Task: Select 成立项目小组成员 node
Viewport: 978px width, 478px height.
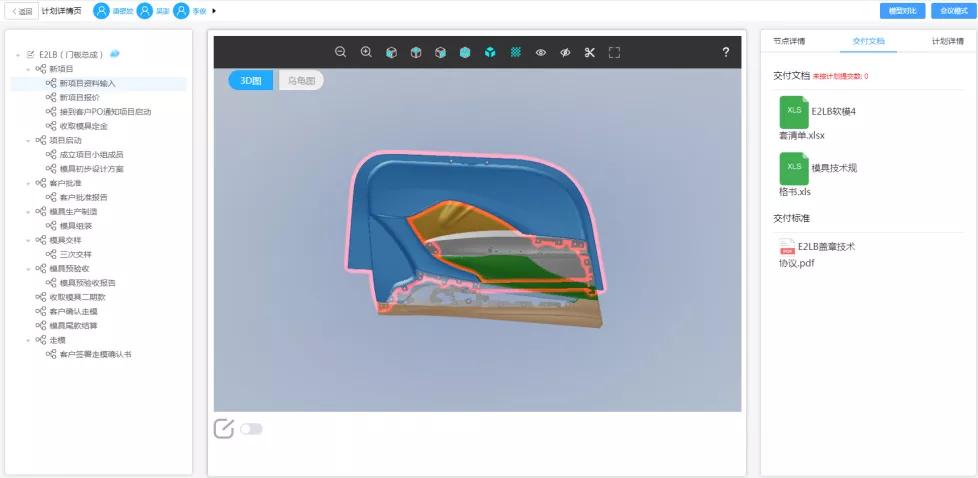Action: pos(92,155)
